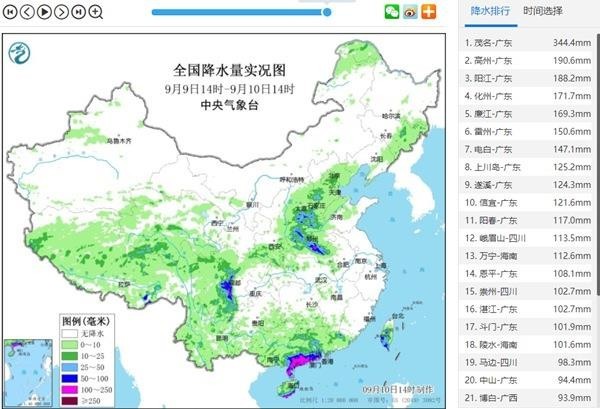Click the 博白-广西 entry in the list
The height and width of the screenshot is (409, 600).
click(x=528, y=397)
